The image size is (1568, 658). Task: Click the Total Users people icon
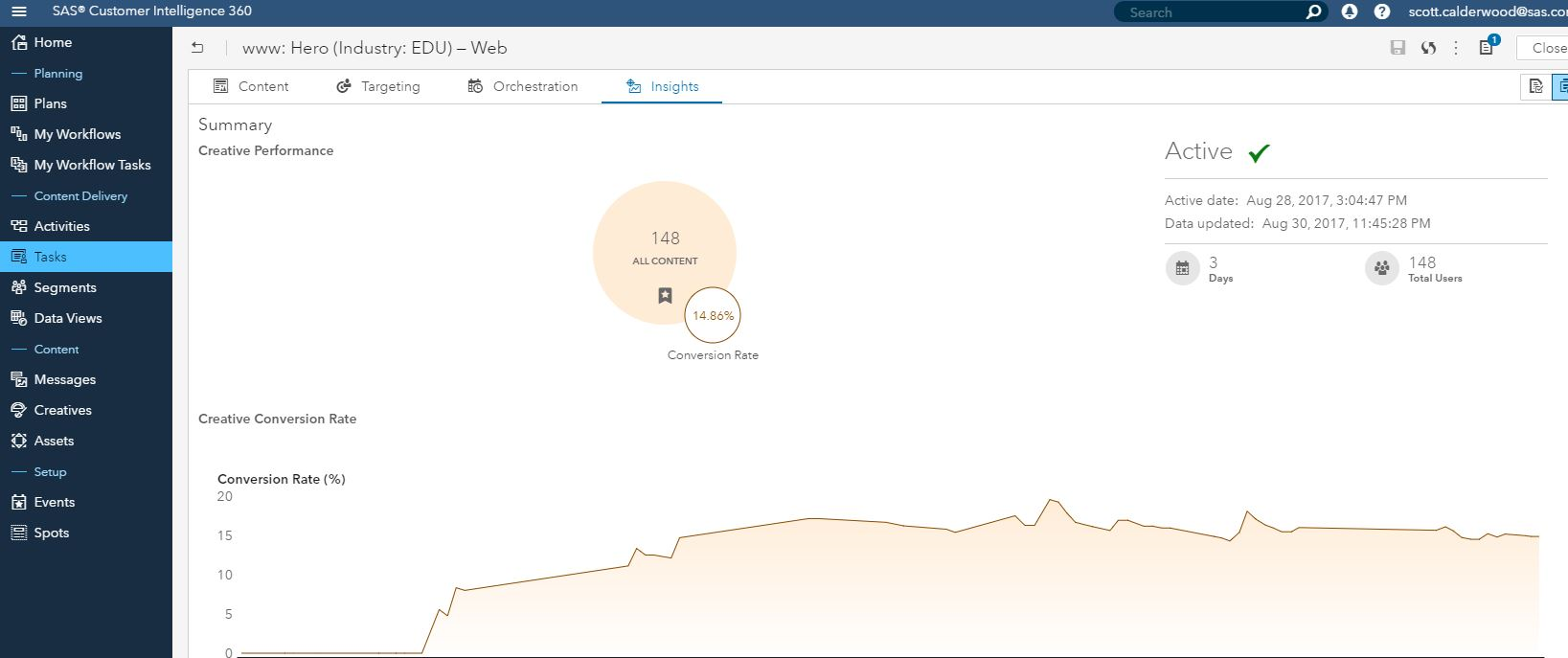pyautogui.click(x=1381, y=268)
